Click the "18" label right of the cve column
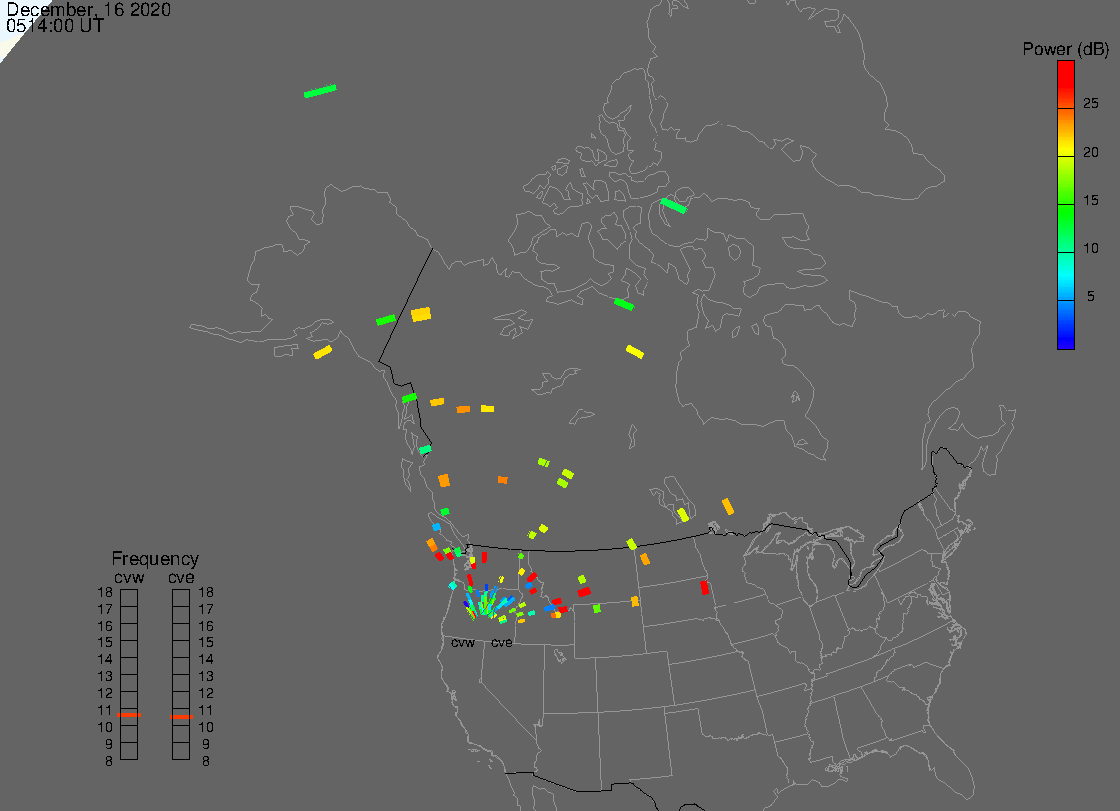 (x=206, y=592)
